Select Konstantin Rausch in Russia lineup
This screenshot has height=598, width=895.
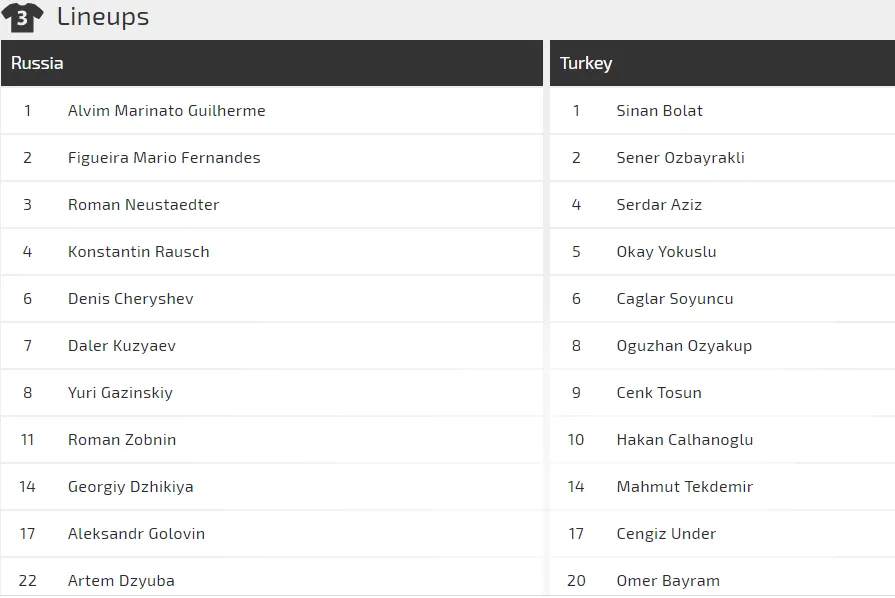tap(138, 252)
